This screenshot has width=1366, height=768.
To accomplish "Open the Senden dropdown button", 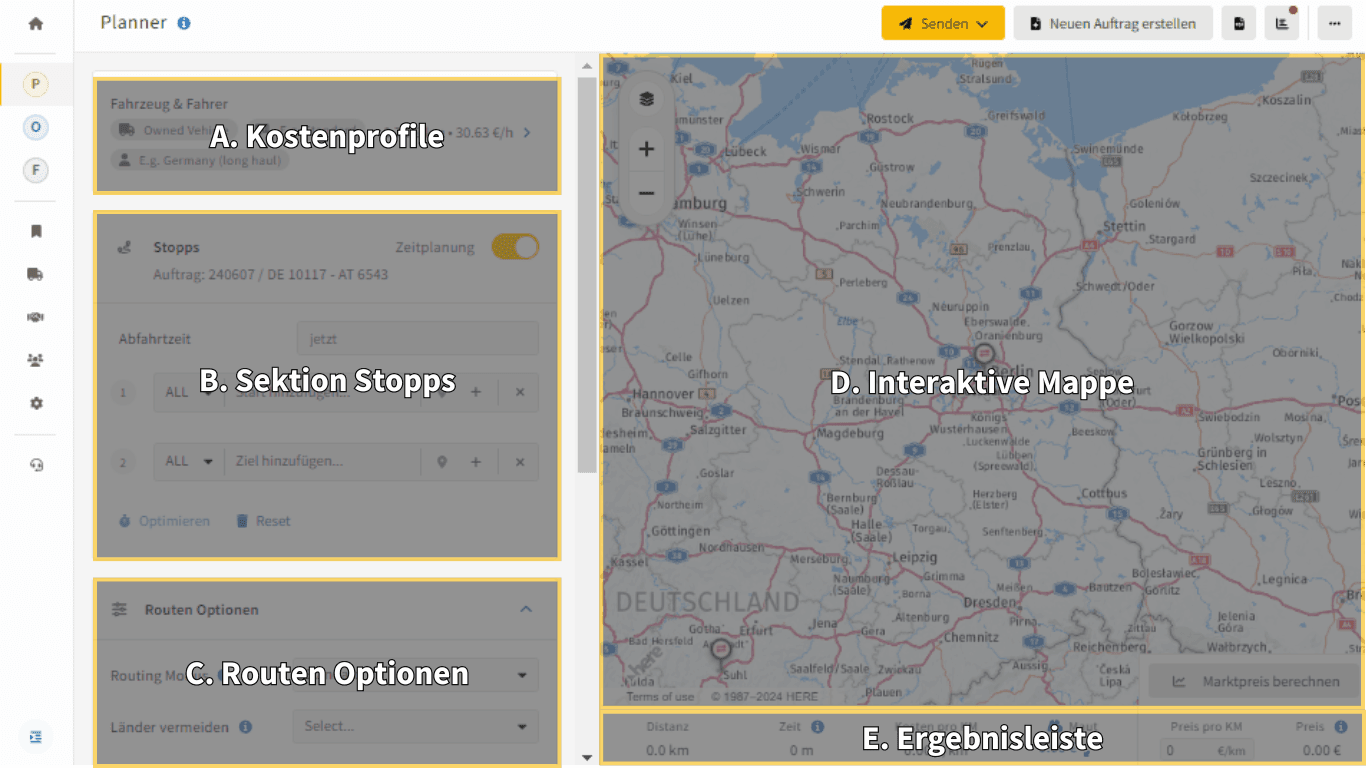I will point(943,23).
